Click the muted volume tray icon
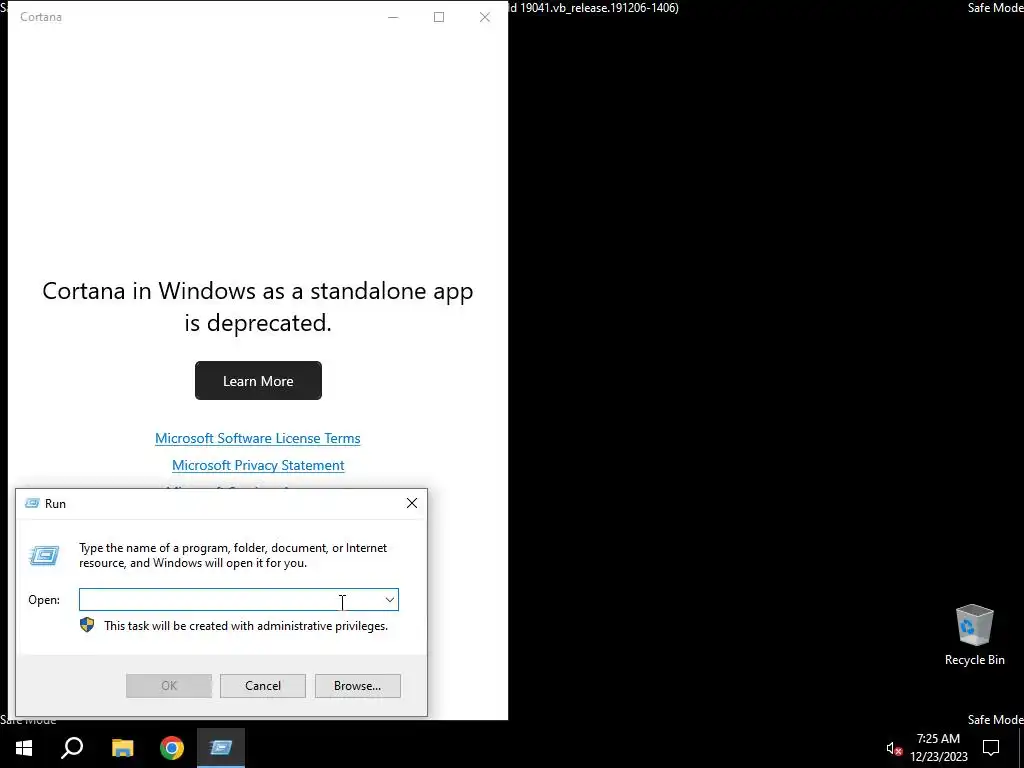Screen dimensions: 1024x768 click(894, 748)
